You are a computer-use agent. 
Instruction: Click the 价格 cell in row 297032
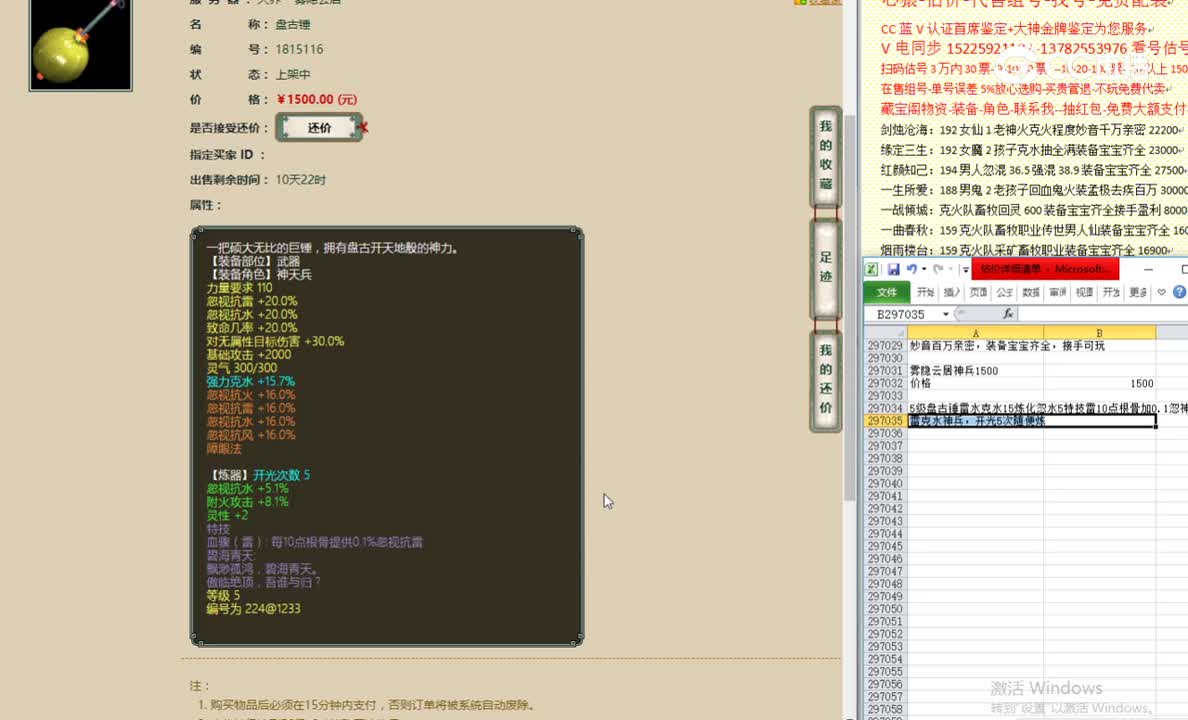[x=975, y=383]
